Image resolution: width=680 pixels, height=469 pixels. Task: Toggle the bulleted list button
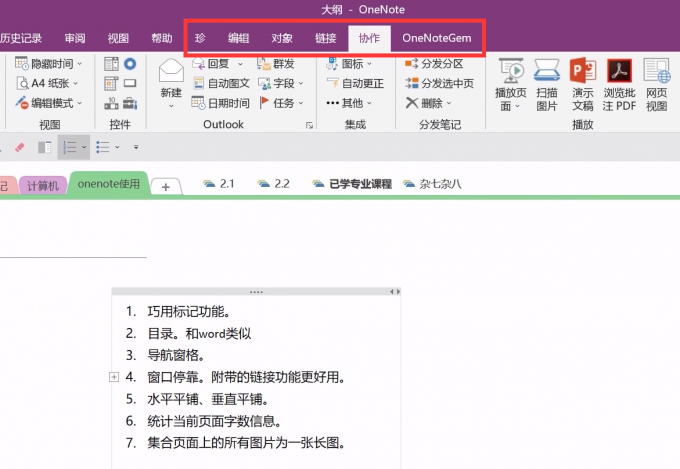pyautogui.click(x=103, y=148)
